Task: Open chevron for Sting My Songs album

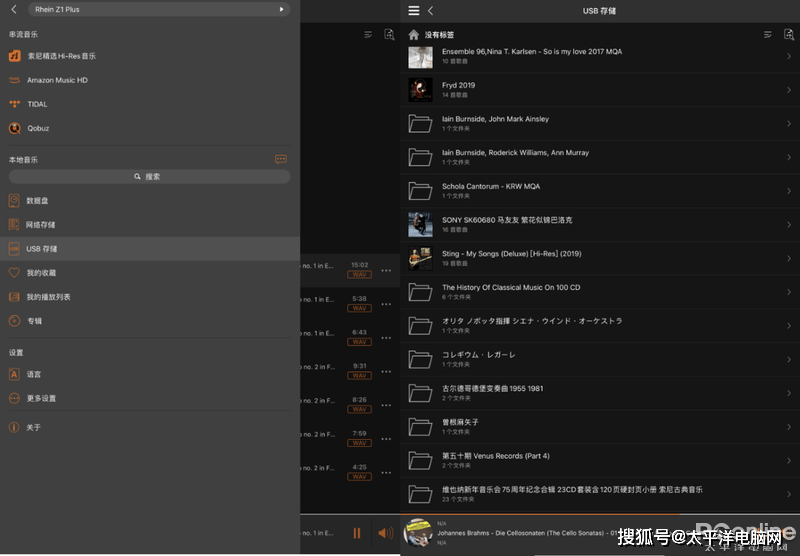Action: [788, 258]
